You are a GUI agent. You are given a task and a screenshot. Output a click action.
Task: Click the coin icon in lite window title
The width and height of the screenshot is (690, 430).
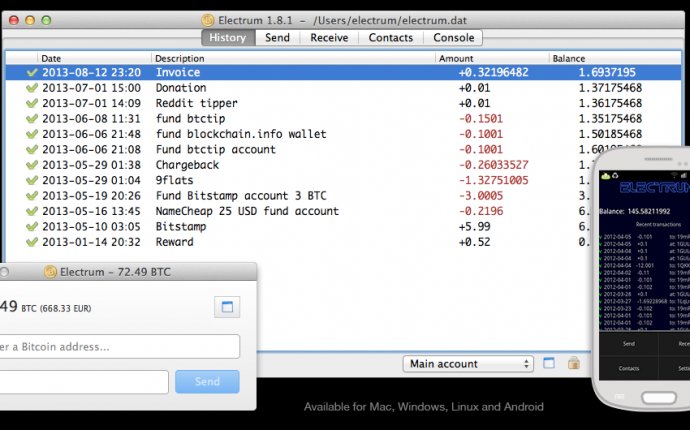pyautogui.click(x=50, y=272)
